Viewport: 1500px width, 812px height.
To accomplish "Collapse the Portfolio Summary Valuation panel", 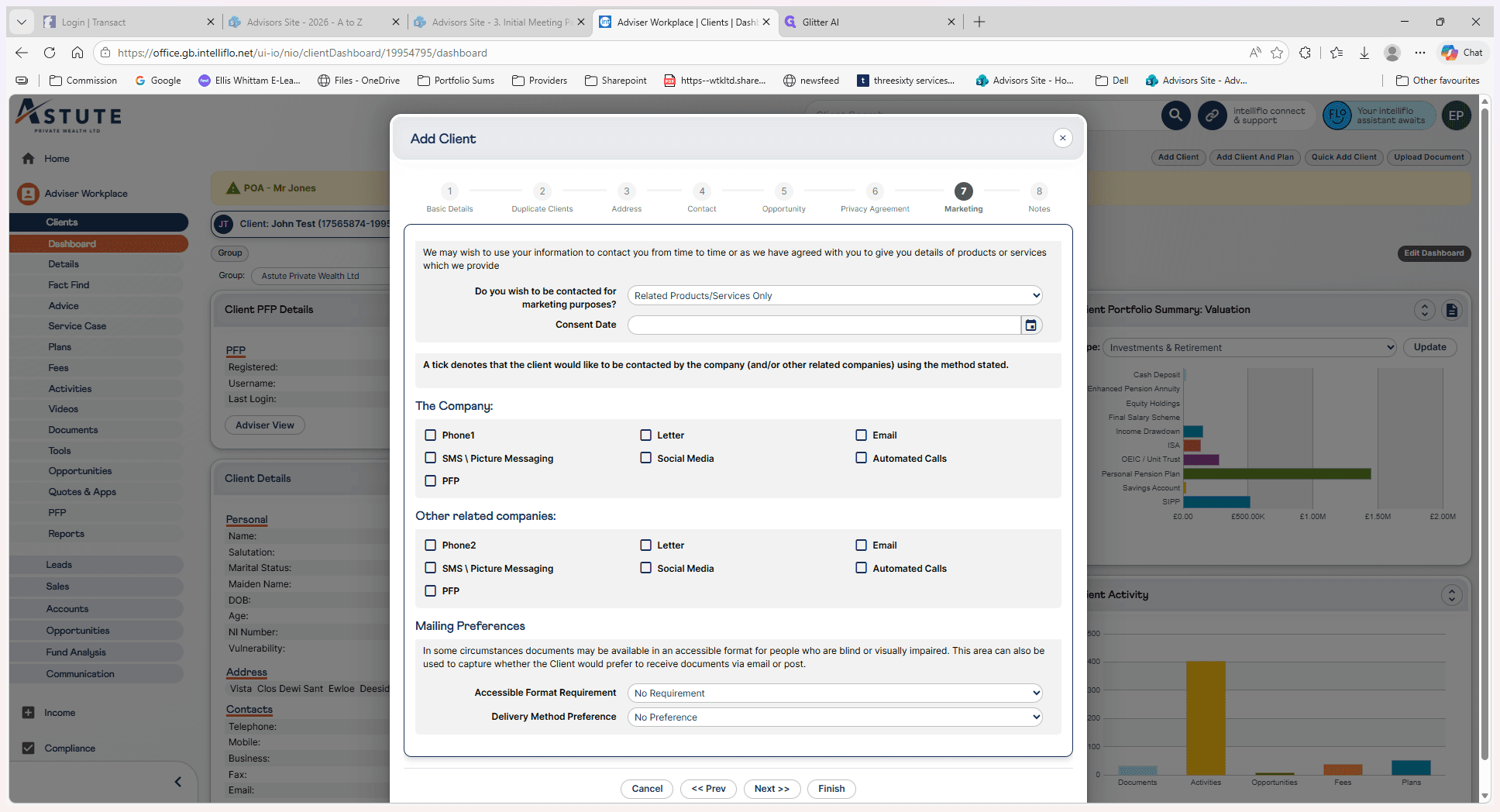I will (1425, 310).
